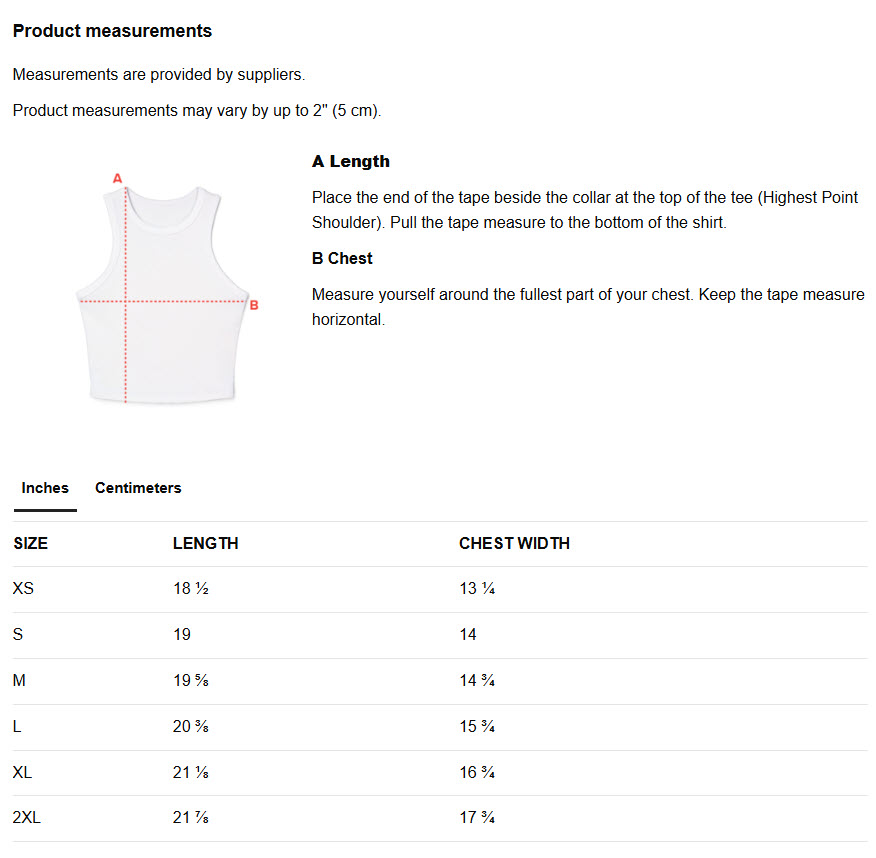Switch to the Centimeters tab
This screenshot has height=858, width=876.
(138, 488)
